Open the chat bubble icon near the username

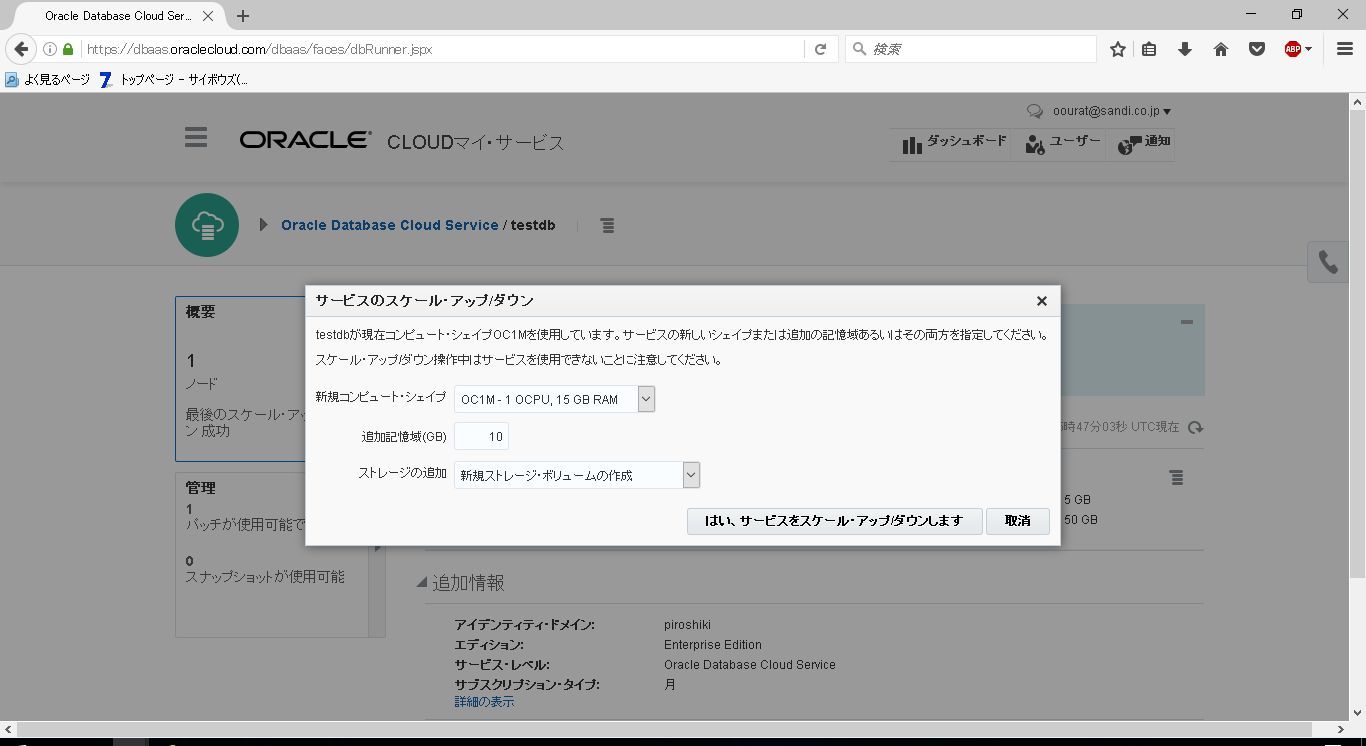1035,112
